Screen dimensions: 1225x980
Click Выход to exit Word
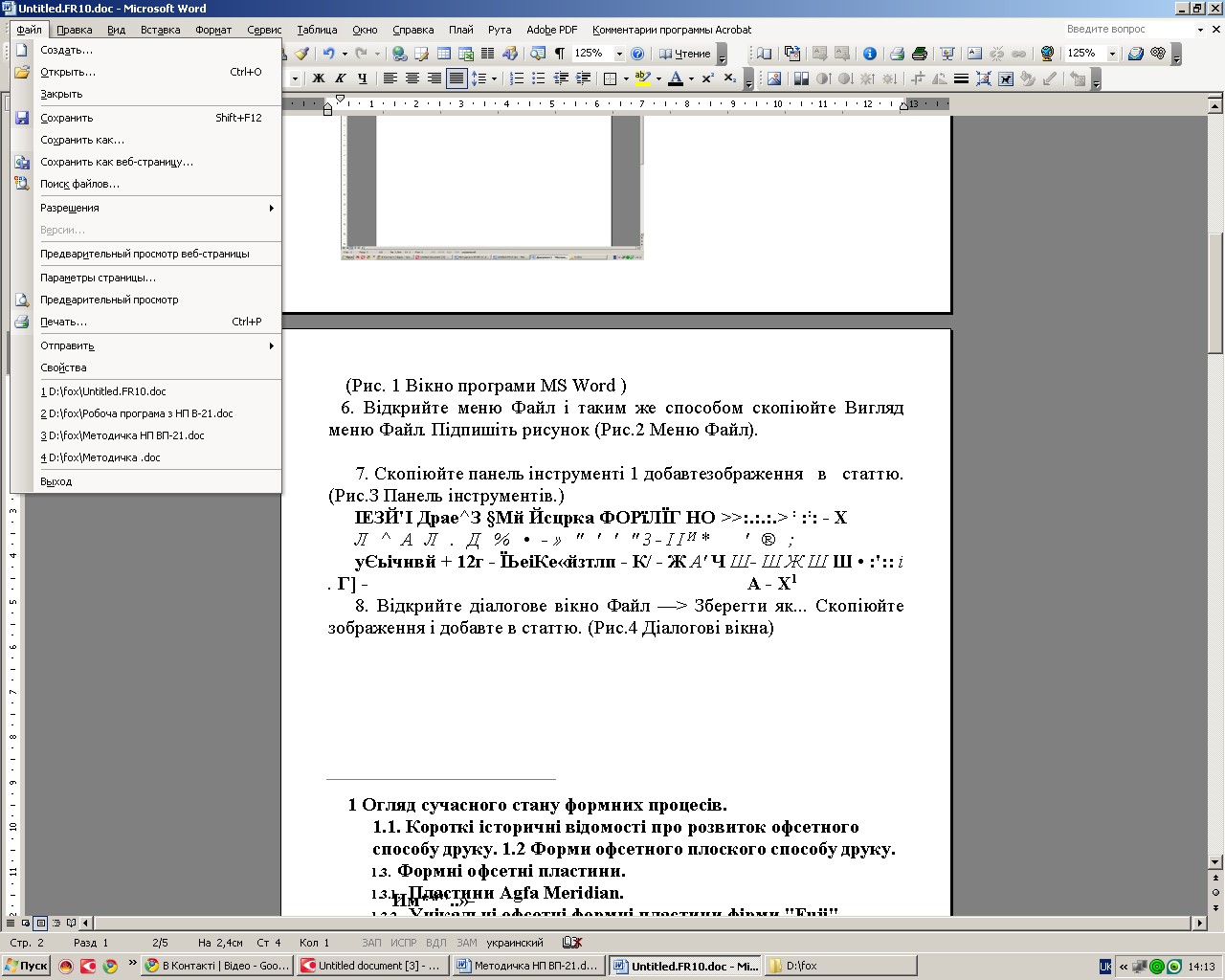[145, 481]
